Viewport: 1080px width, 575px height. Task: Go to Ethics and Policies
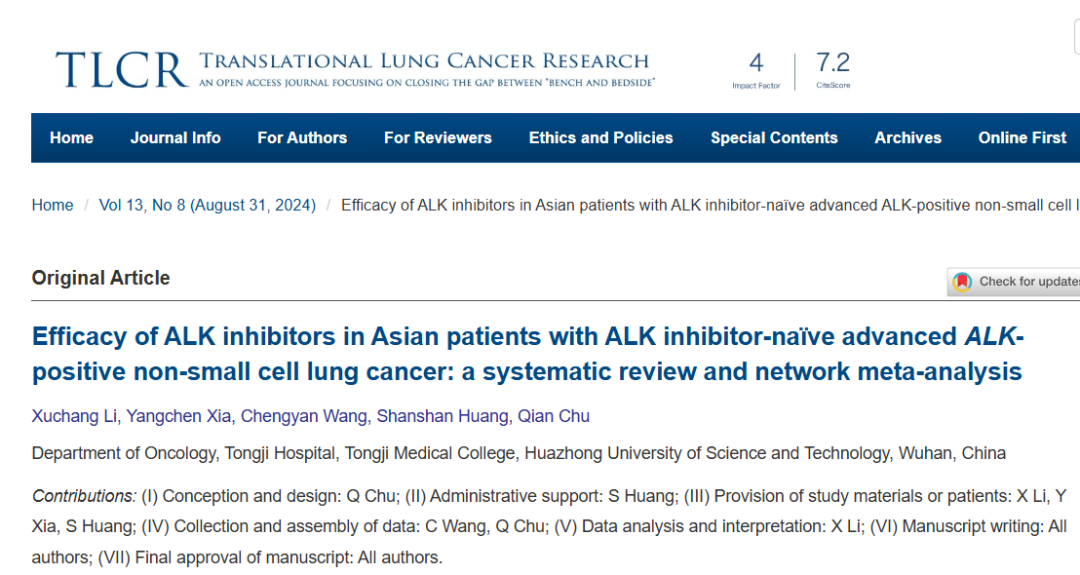(x=601, y=138)
